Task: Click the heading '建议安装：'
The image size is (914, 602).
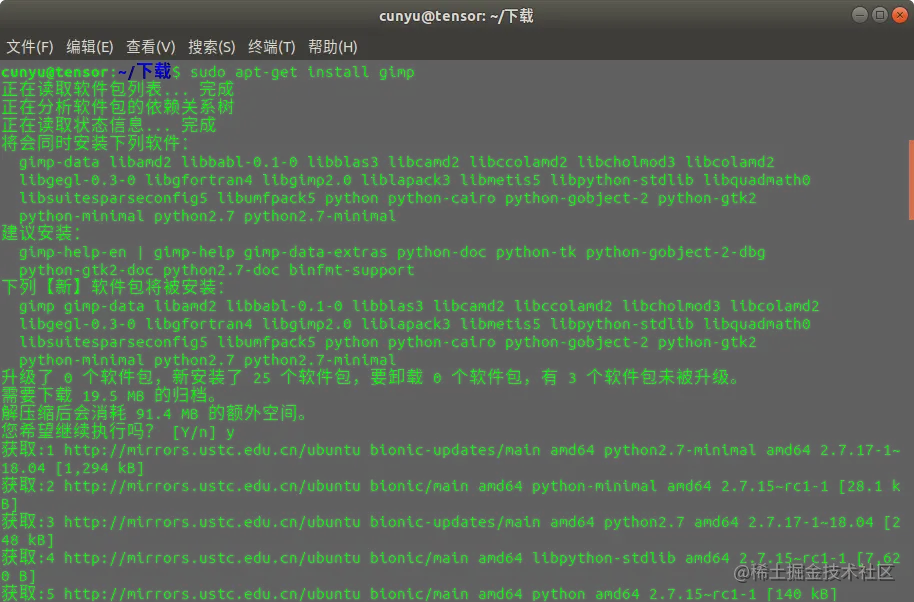Action: (x=41, y=233)
